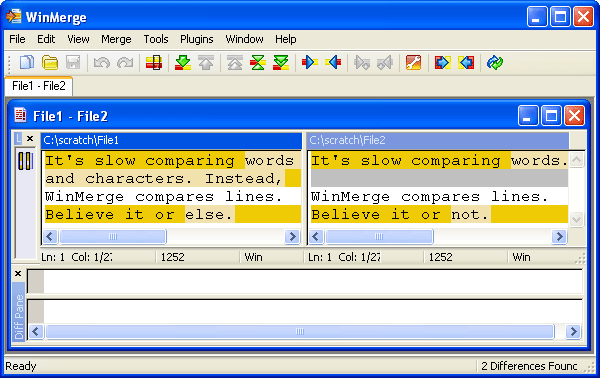600x378 pixels.
Task: Open the Window menu
Action: 244,39
